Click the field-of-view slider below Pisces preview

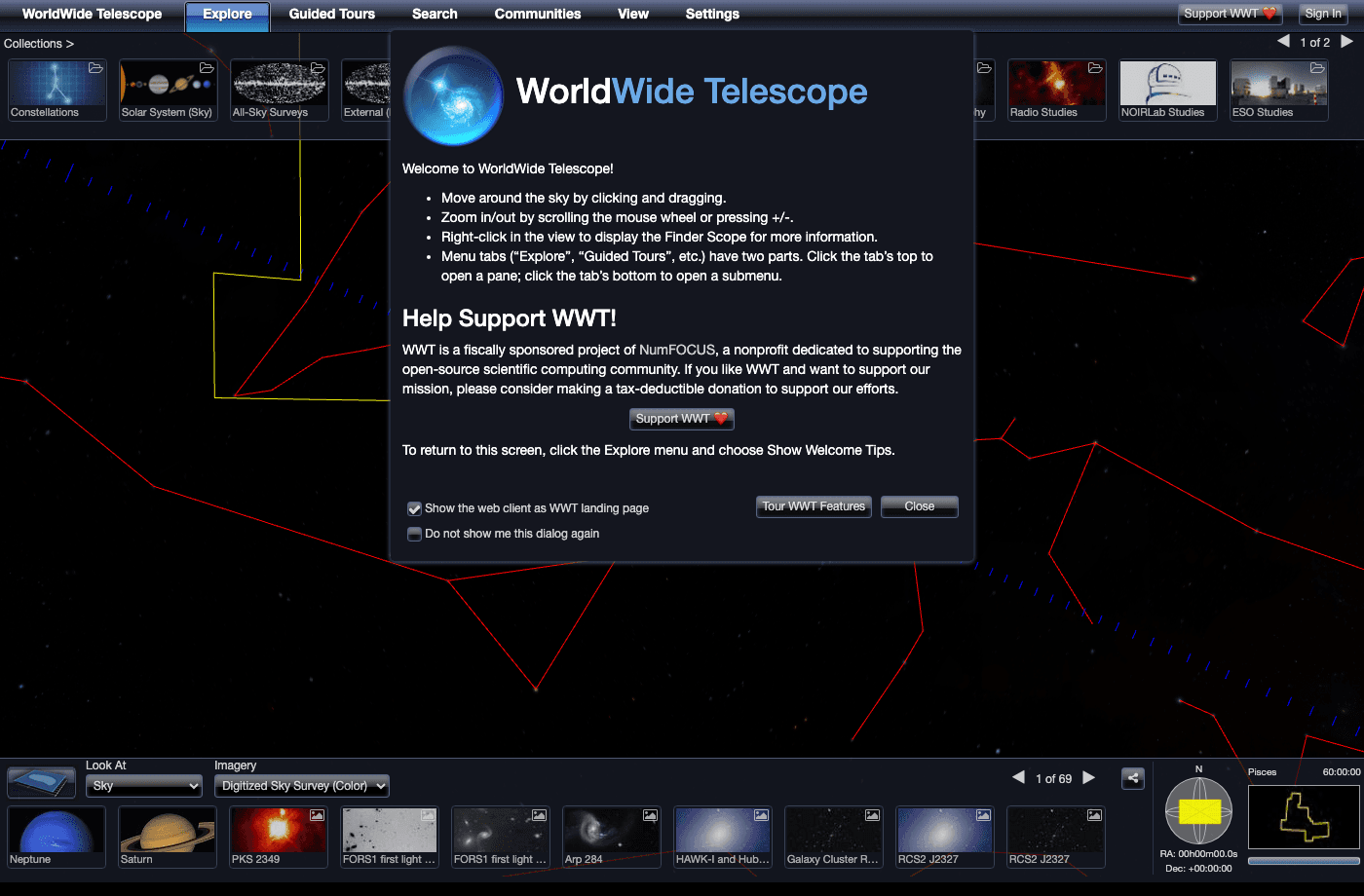[x=1303, y=861]
